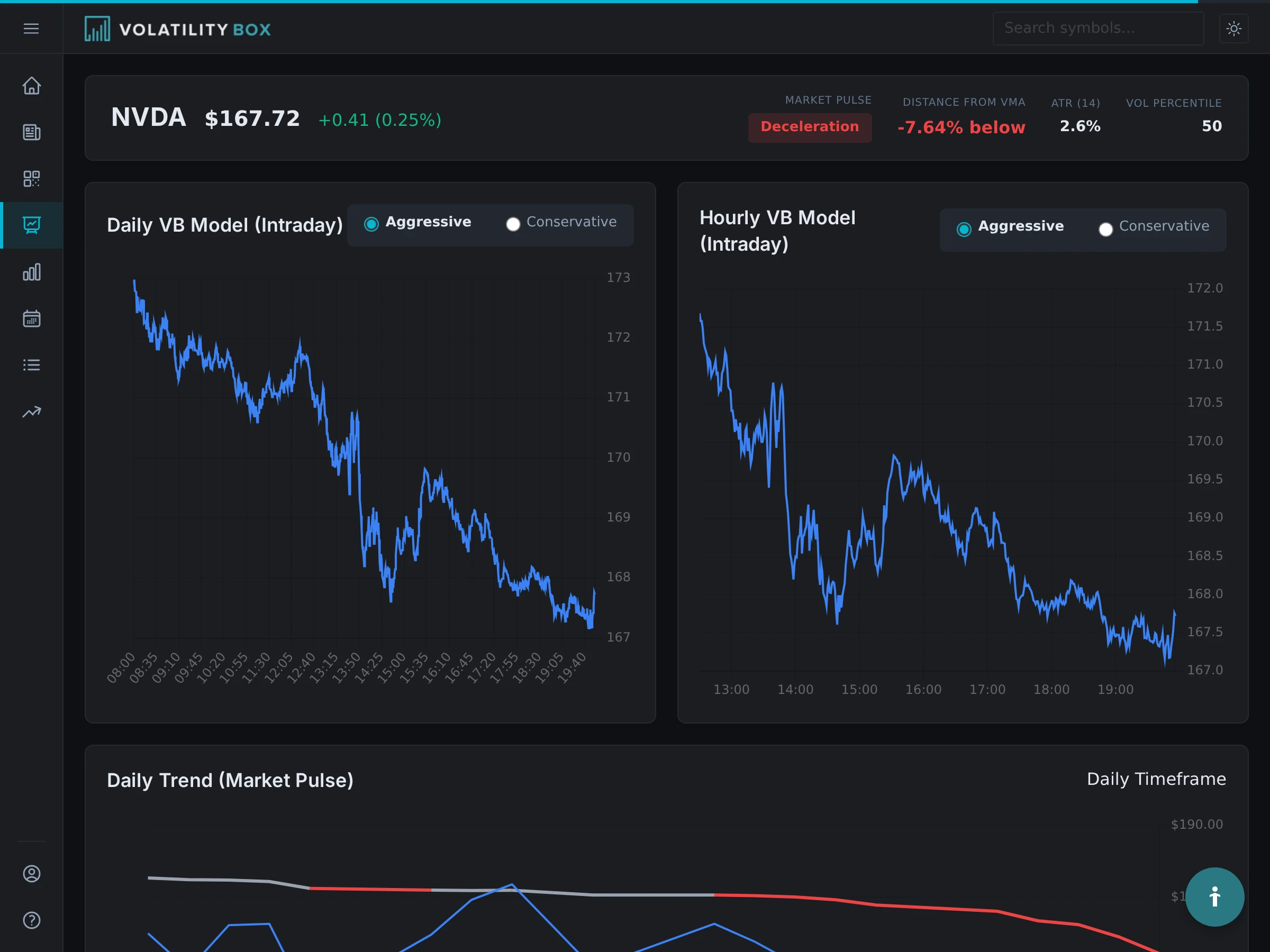The height and width of the screenshot is (952, 1270).
Task: Open the trending arrow sidebar icon
Action: coord(32,411)
